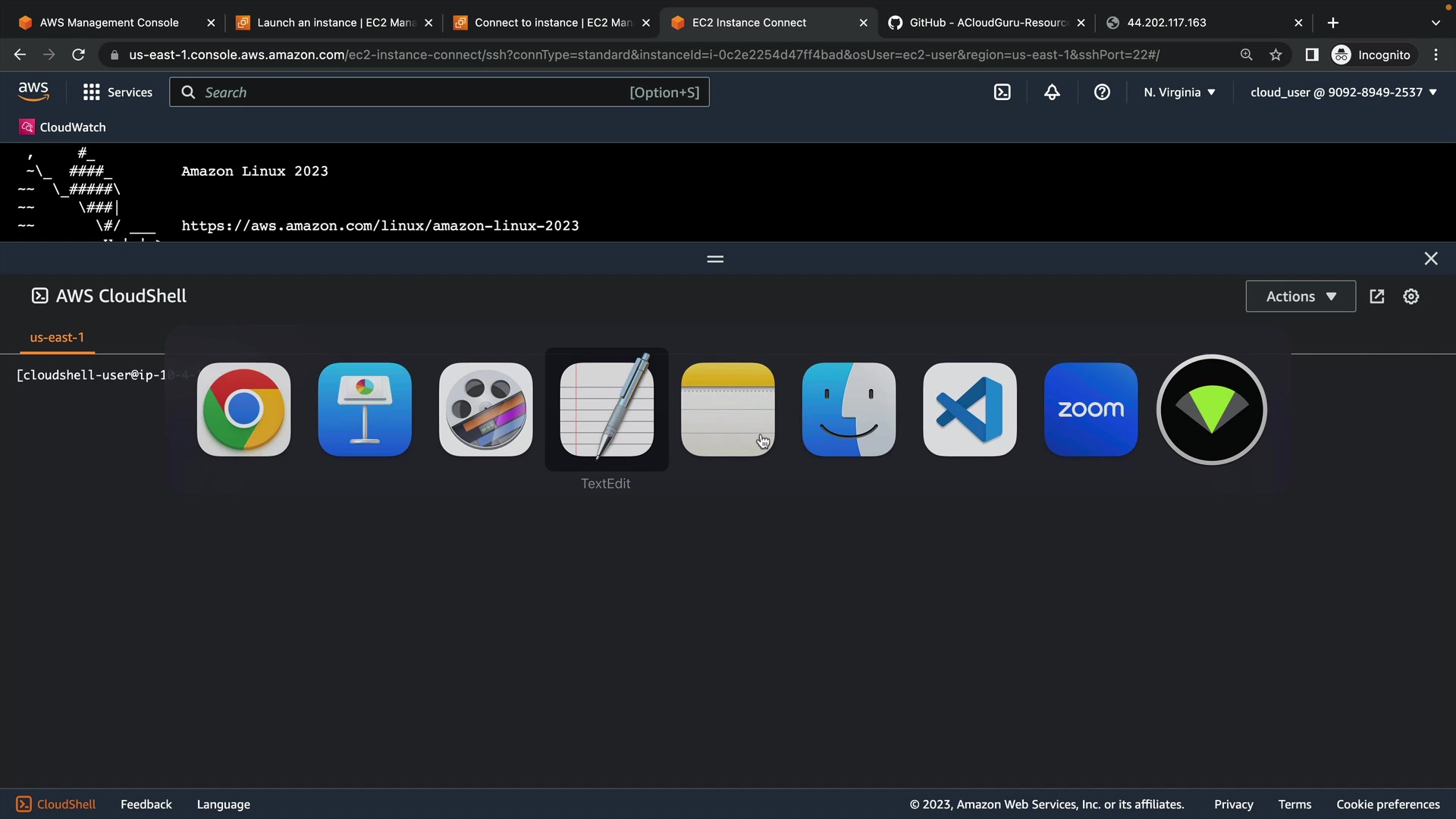Viewport: 1456px width, 819px height.
Task: Select Google Chrome in the app switcher
Action: [x=243, y=409]
